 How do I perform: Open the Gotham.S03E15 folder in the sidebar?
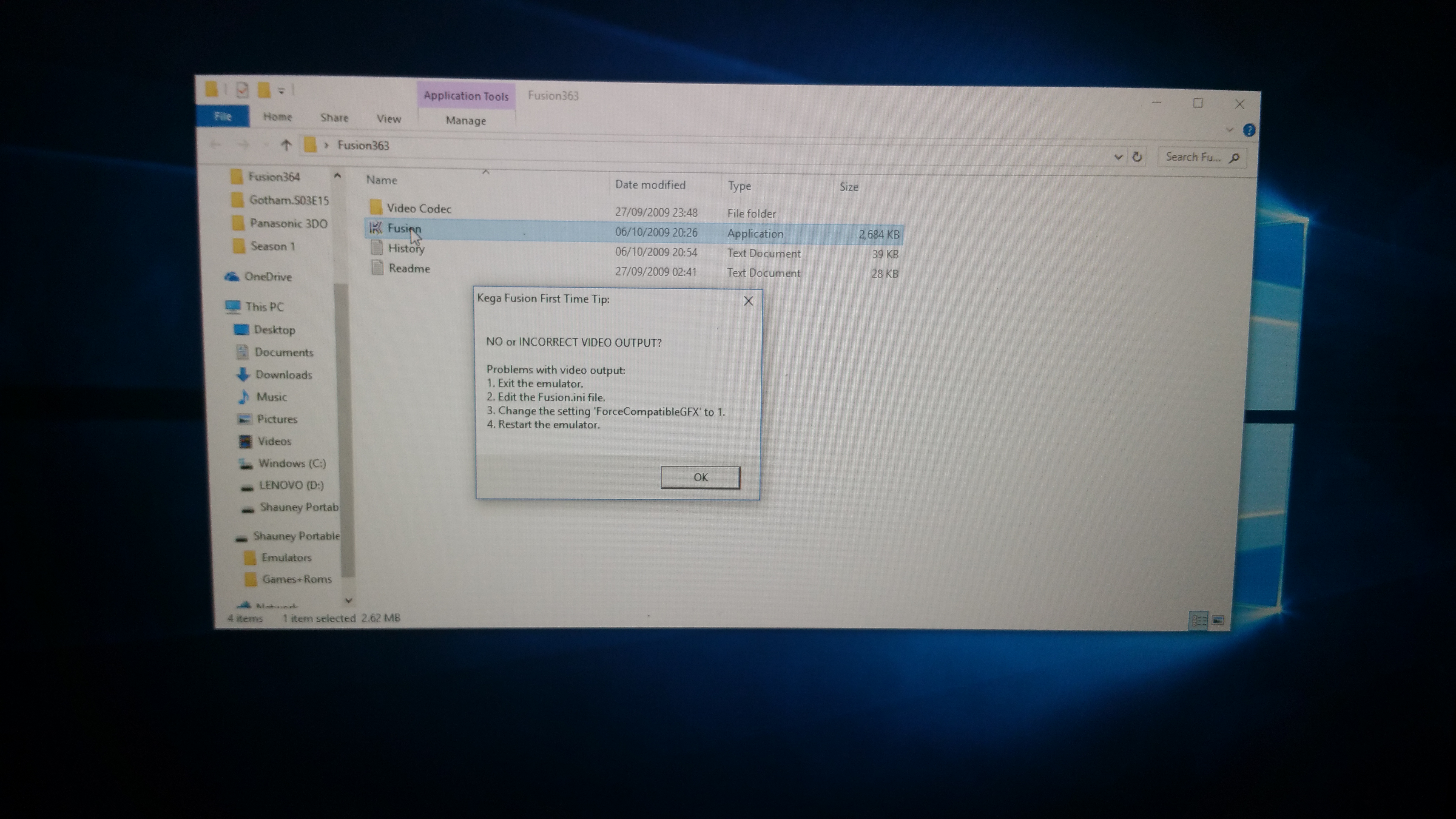289,200
